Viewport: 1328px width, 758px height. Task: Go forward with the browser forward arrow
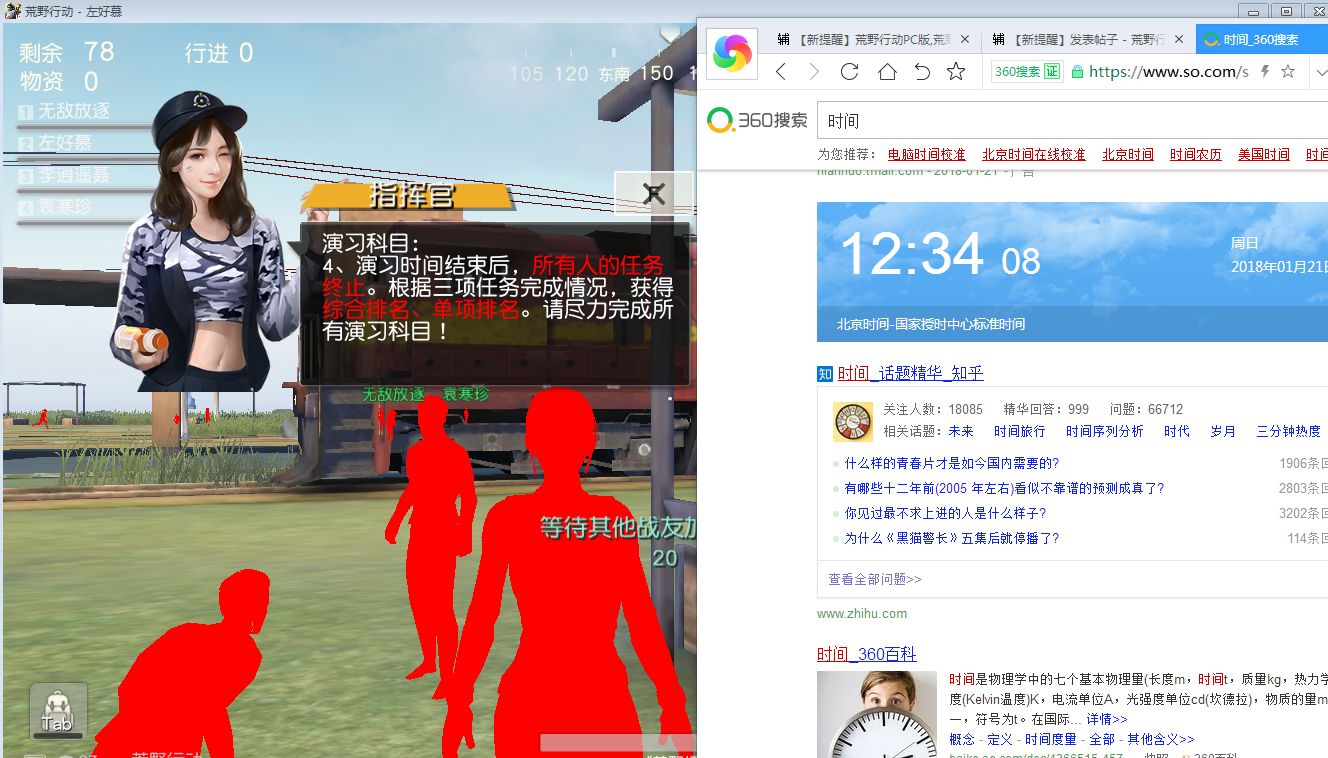click(x=814, y=72)
